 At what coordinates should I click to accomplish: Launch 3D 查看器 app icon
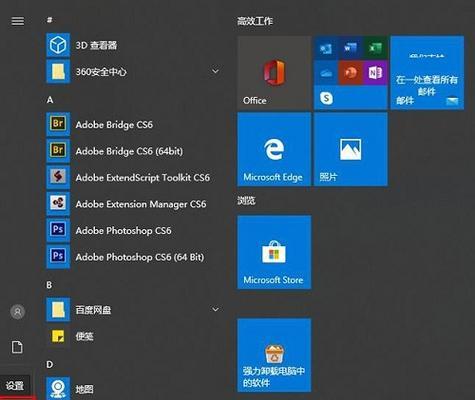(58, 45)
